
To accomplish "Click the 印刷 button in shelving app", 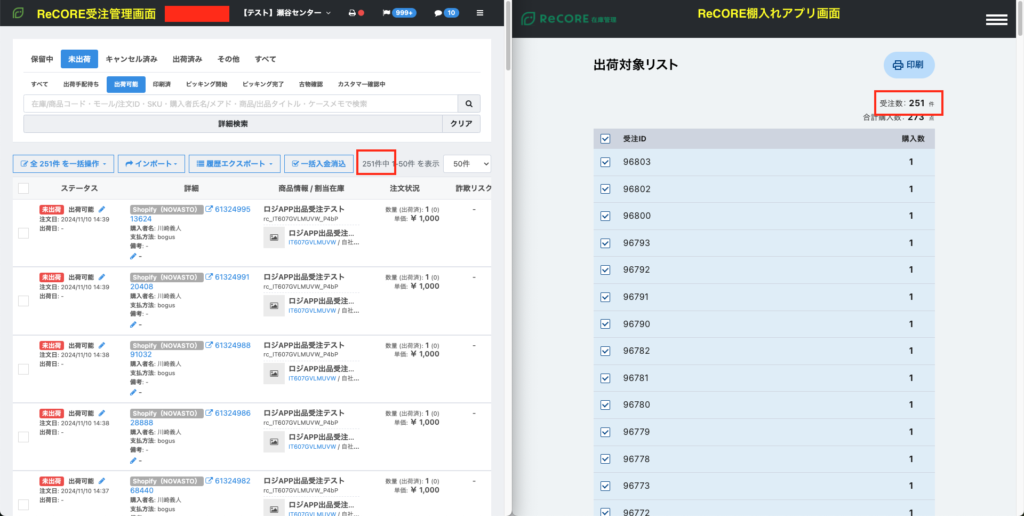I will tap(909, 65).
